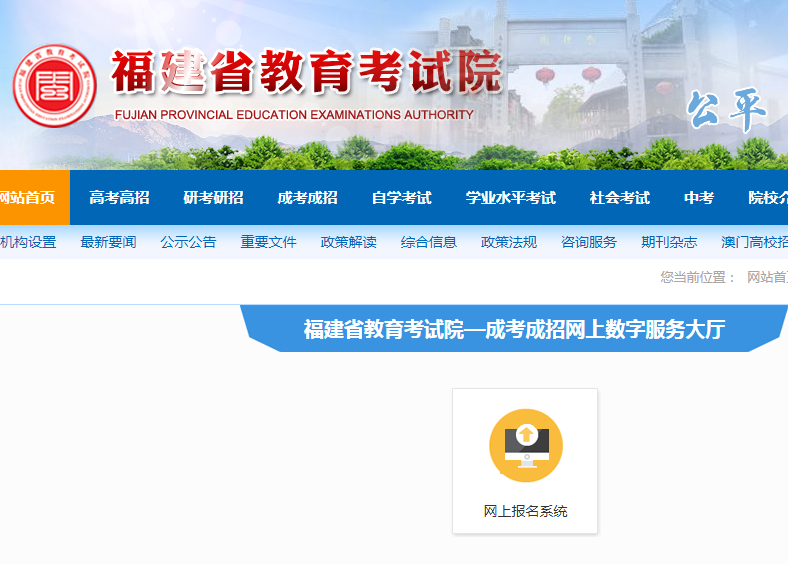Image resolution: width=788 pixels, height=564 pixels.
Task: Open the 网站首页 orange tab
Action: (x=35, y=198)
